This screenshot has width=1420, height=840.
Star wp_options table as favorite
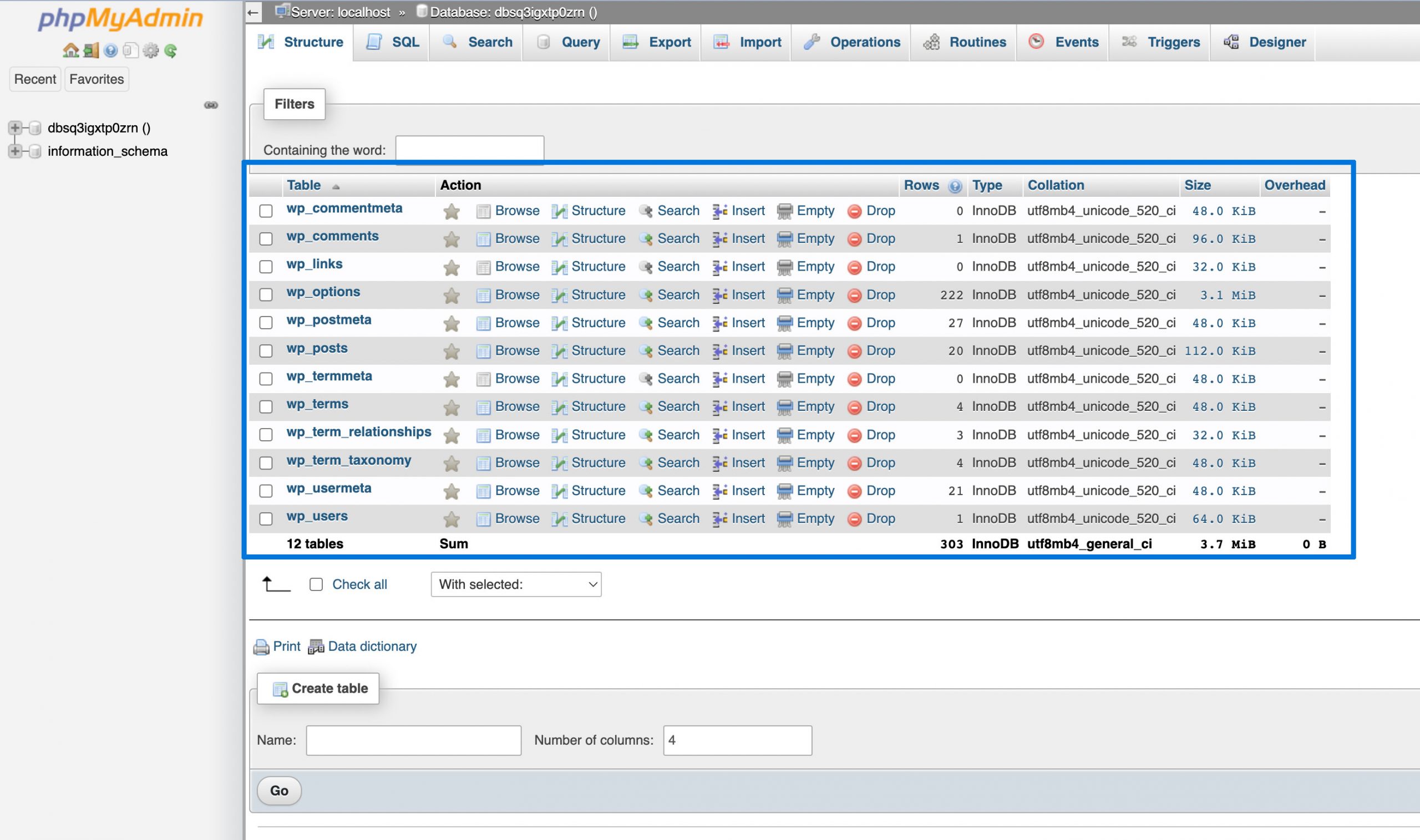452,296
